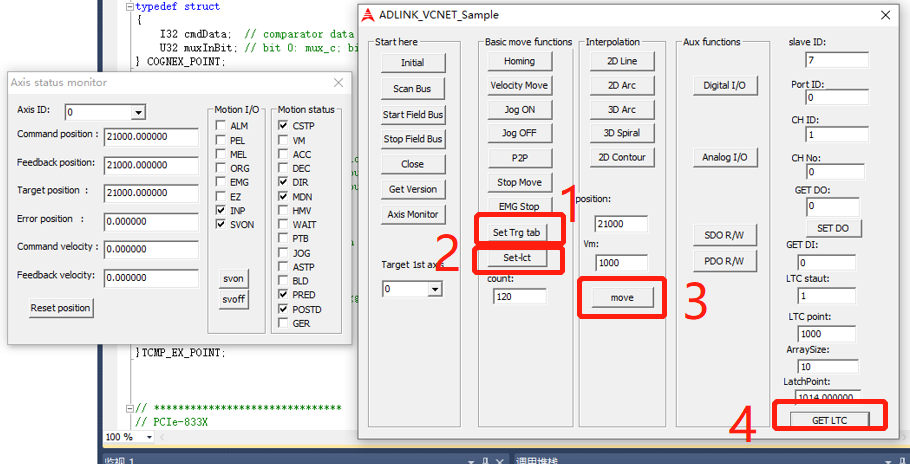Screen dimensions: 910x464
Task: Click the Initial button
Action: (413, 63)
